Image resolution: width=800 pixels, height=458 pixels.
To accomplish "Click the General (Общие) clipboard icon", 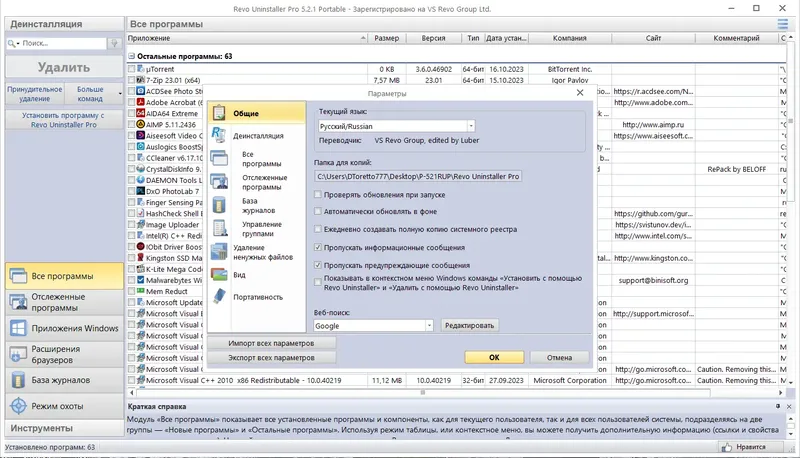I will 219,113.
